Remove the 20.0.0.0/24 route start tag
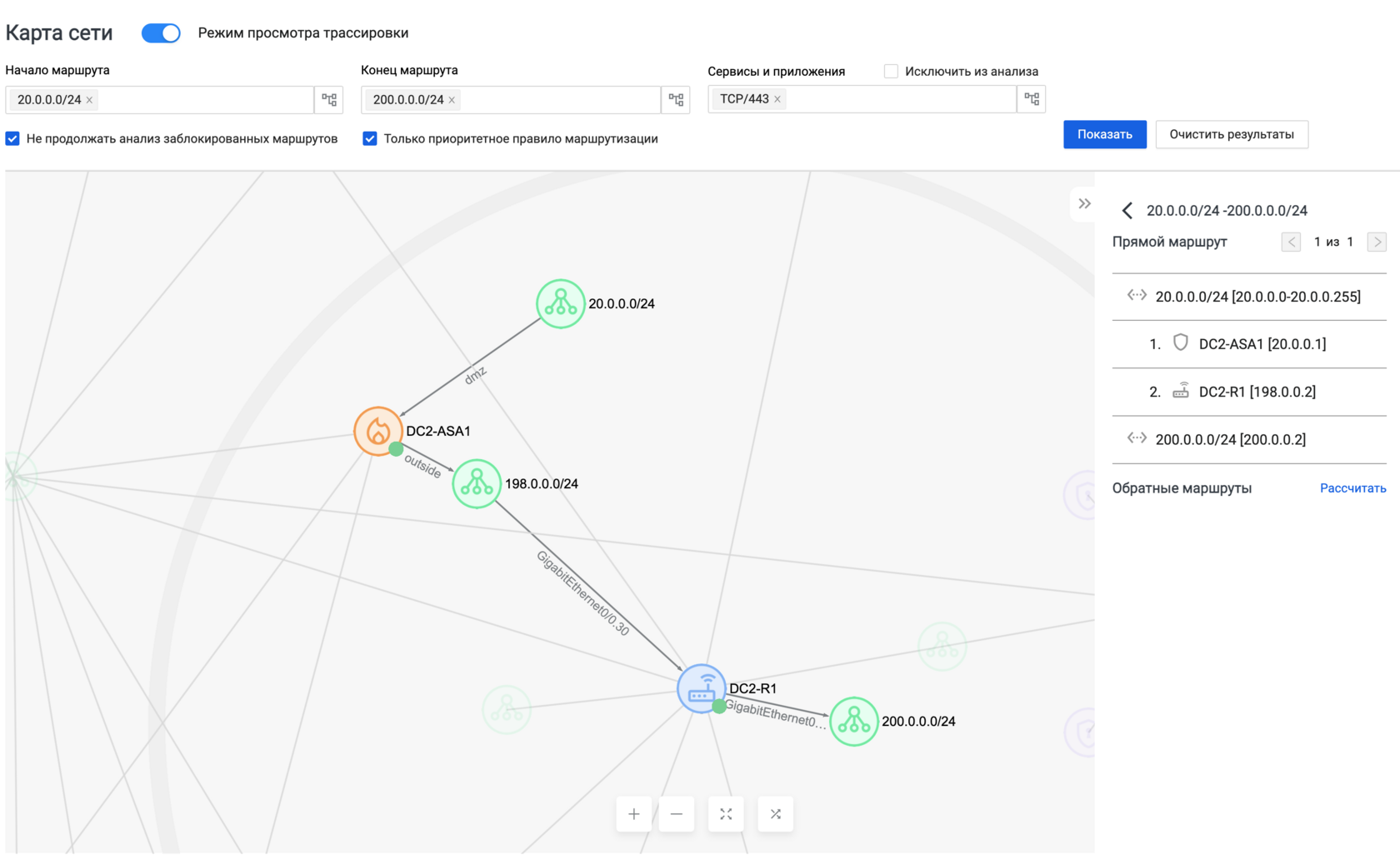This screenshot has height=860, width=1400. pyautogui.click(x=89, y=100)
